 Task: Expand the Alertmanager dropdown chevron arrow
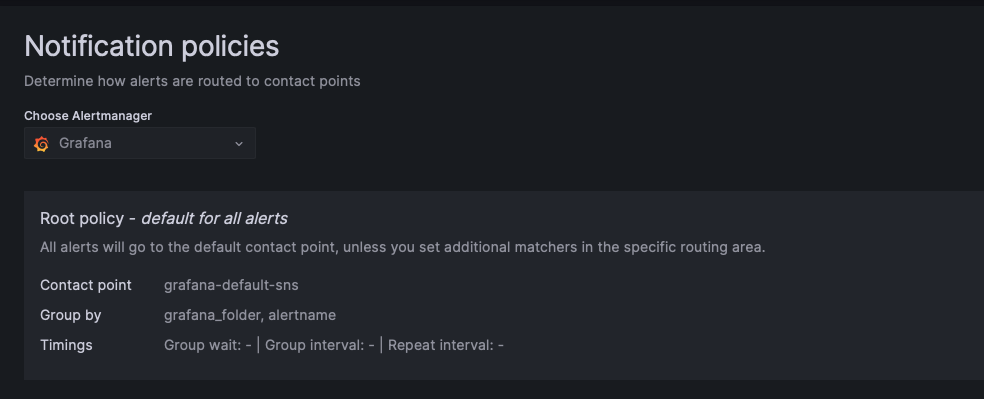coord(238,144)
